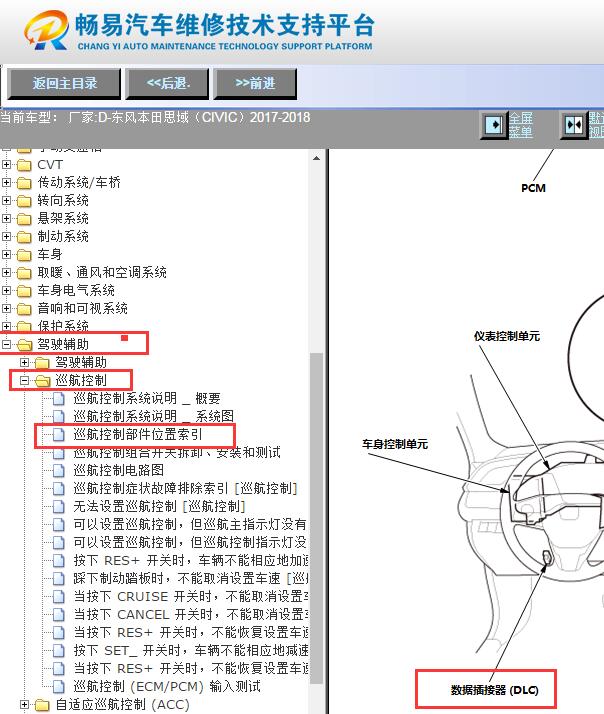Click 车身 folder label
This screenshot has height=714, width=604.
point(50,255)
